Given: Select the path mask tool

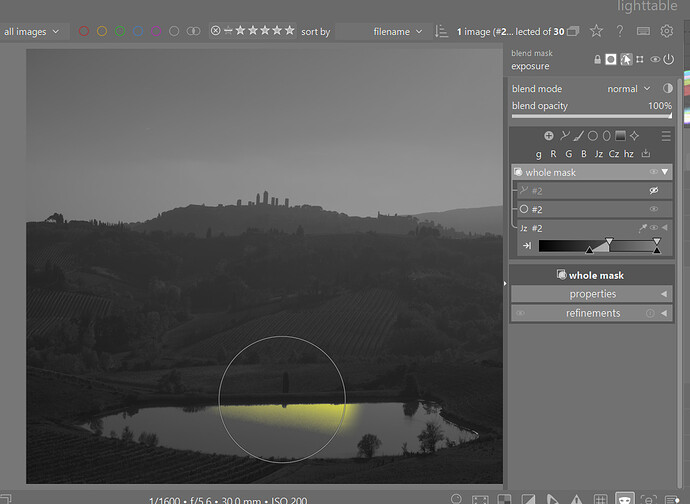Looking at the screenshot, I should (565, 136).
